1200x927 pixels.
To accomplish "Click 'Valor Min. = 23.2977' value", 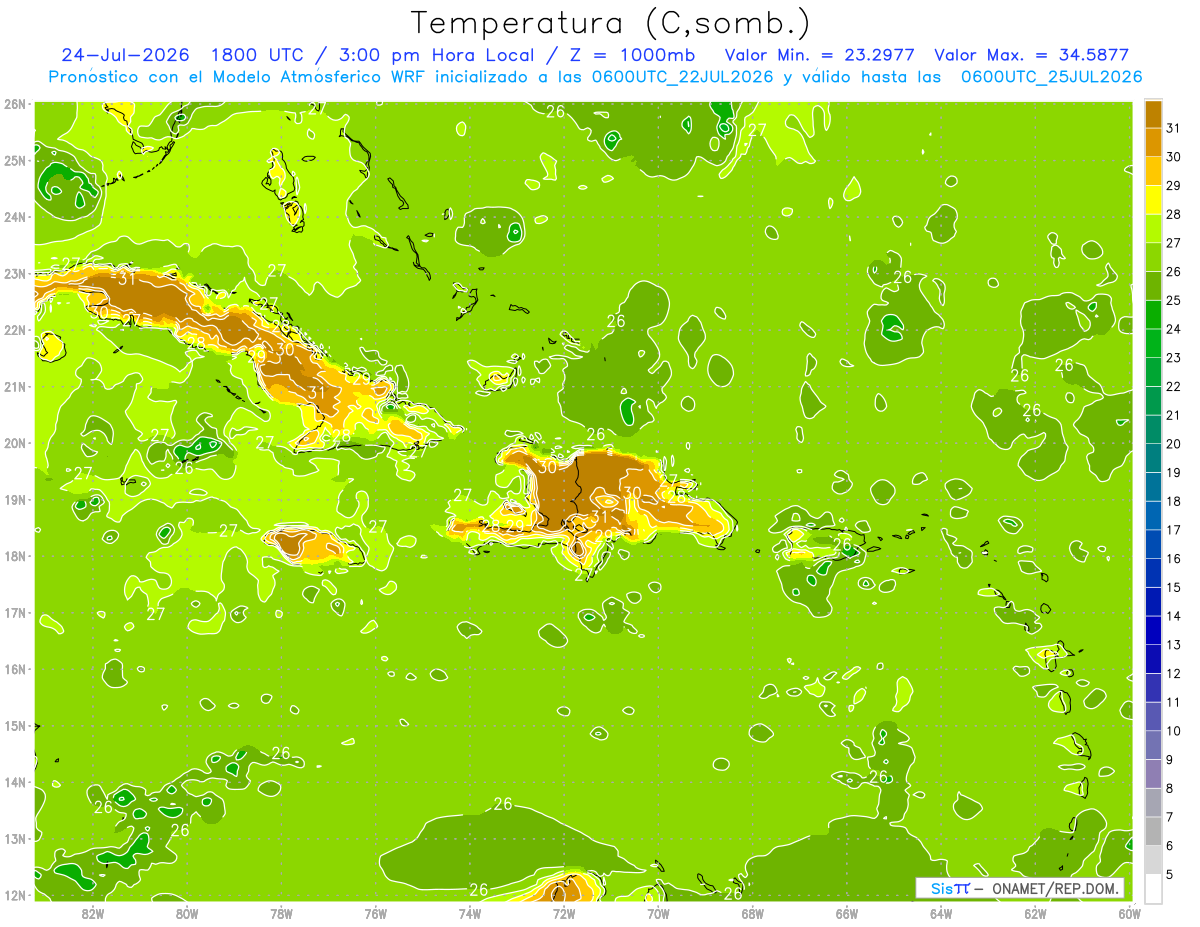I will [818, 55].
